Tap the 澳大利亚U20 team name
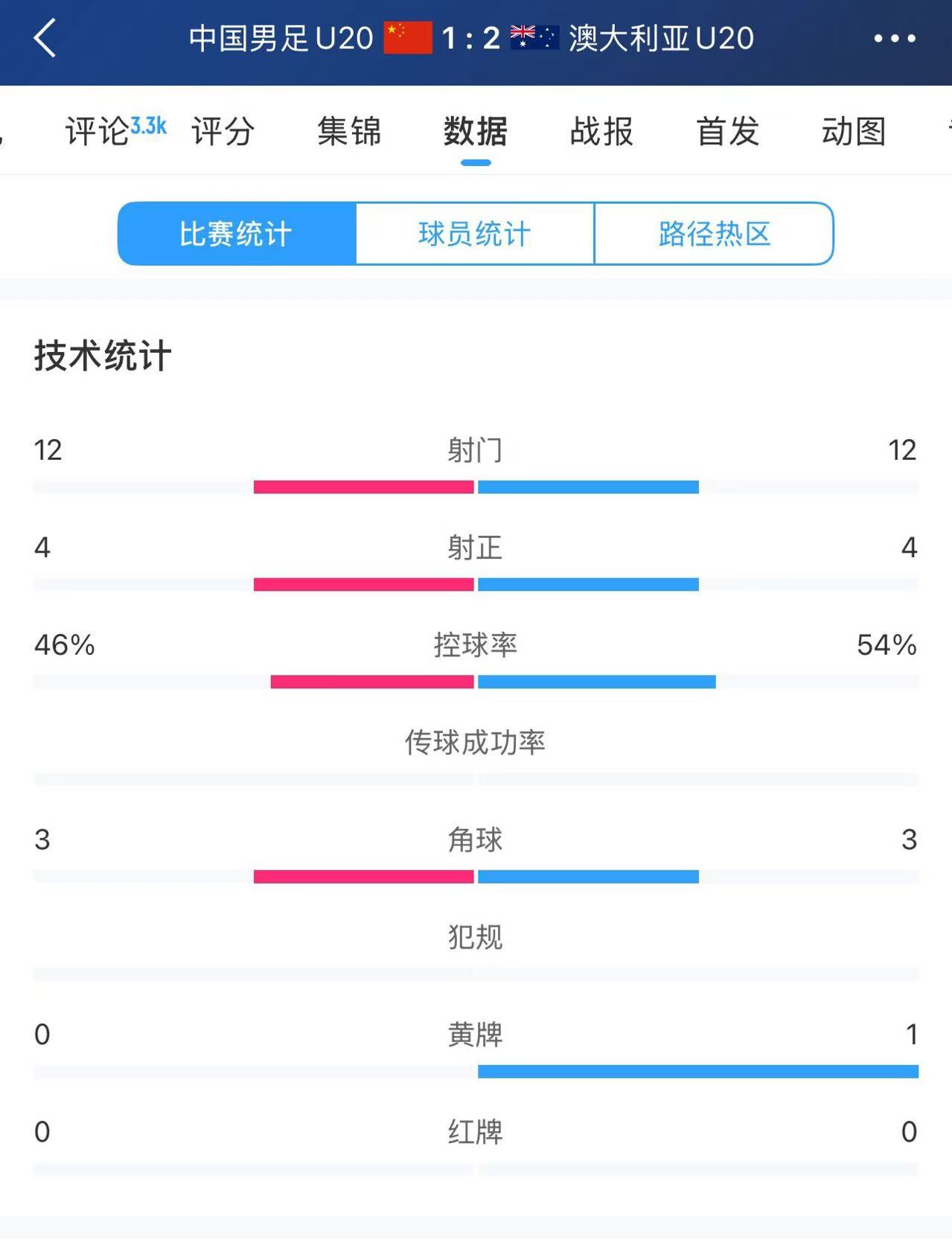 click(661, 39)
